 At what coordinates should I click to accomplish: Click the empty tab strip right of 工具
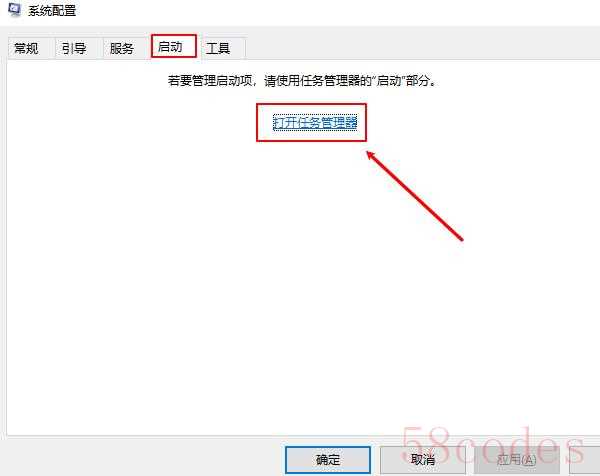[x=421, y=49]
